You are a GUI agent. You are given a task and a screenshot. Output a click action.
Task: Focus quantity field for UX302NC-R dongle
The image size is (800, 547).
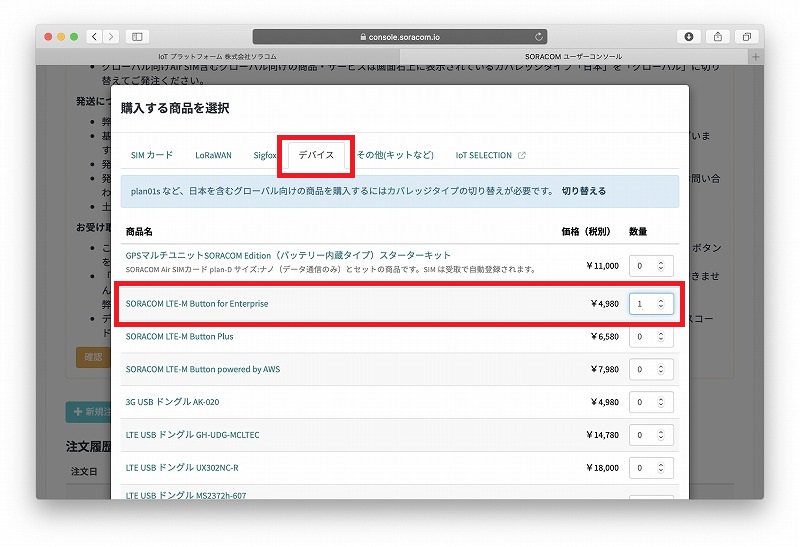[651, 468]
